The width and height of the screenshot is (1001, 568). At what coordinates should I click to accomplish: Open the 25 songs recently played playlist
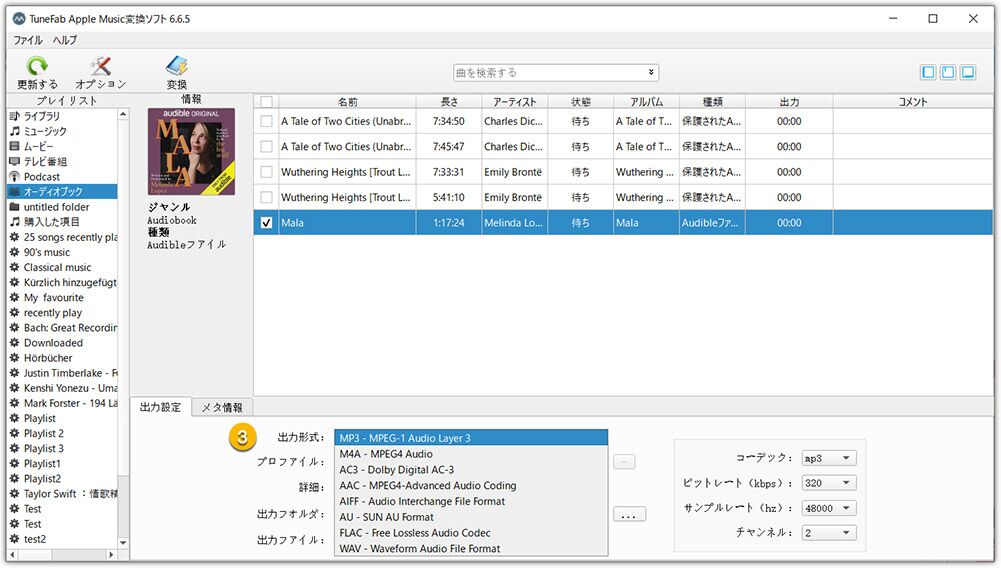pyautogui.click(x=70, y=237)
